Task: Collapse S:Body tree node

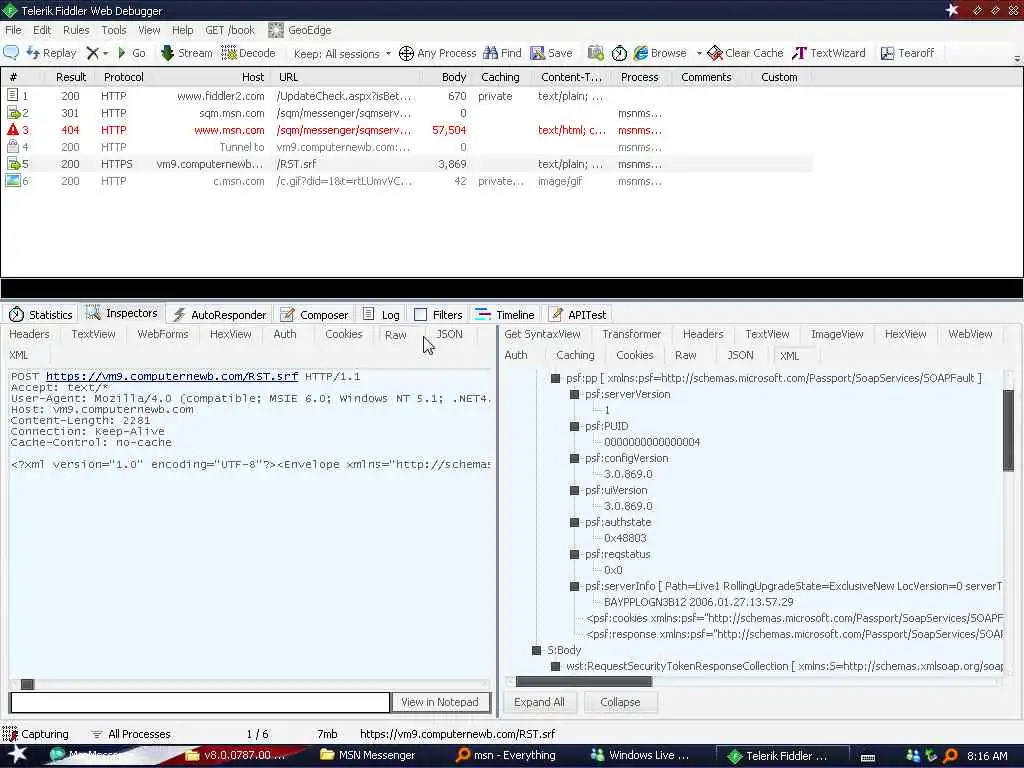Action: point(536,650)
